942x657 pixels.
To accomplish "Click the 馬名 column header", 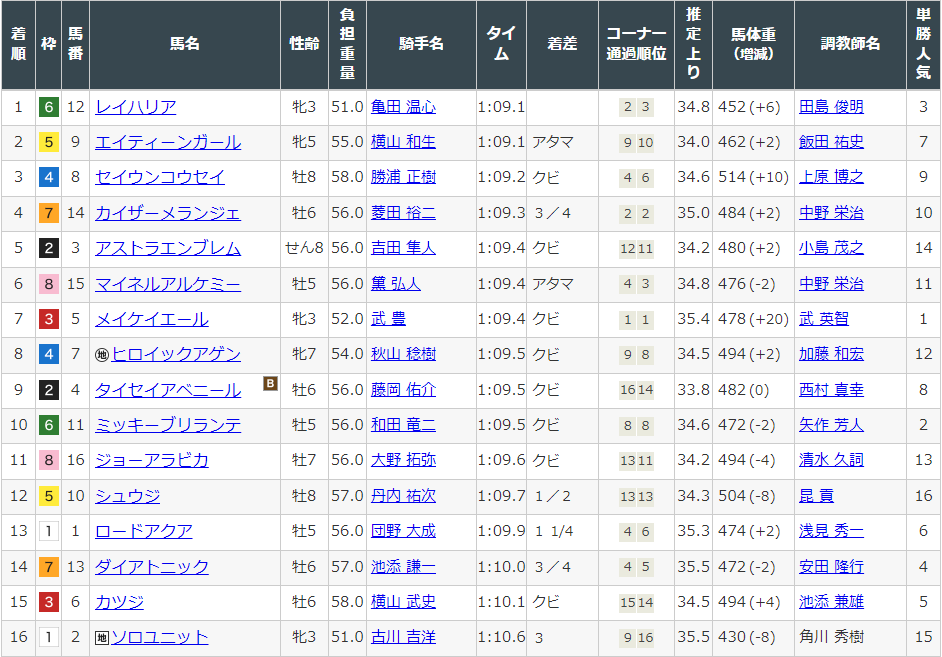I will tap(185, 45).
